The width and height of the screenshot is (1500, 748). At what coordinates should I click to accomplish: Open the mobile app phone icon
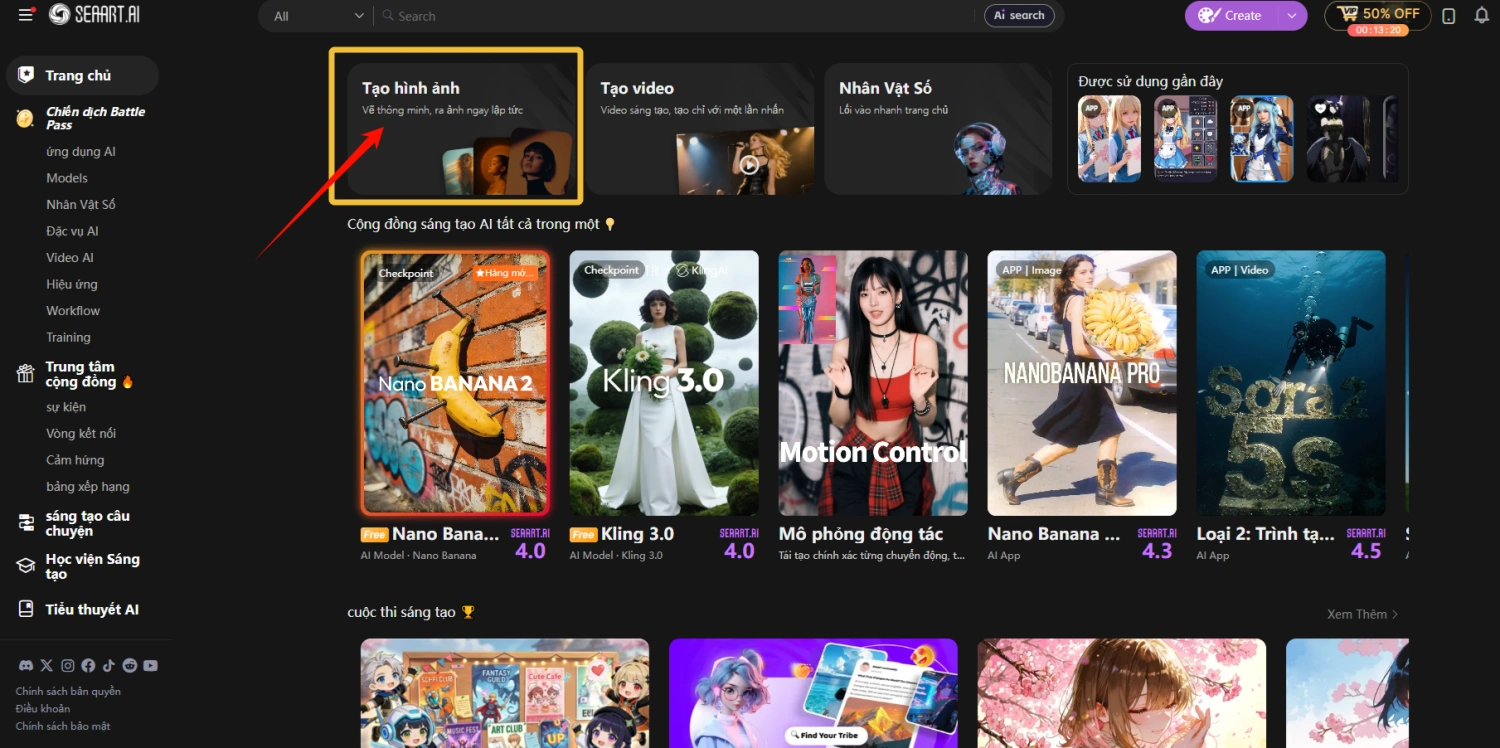click(1448, 16)
